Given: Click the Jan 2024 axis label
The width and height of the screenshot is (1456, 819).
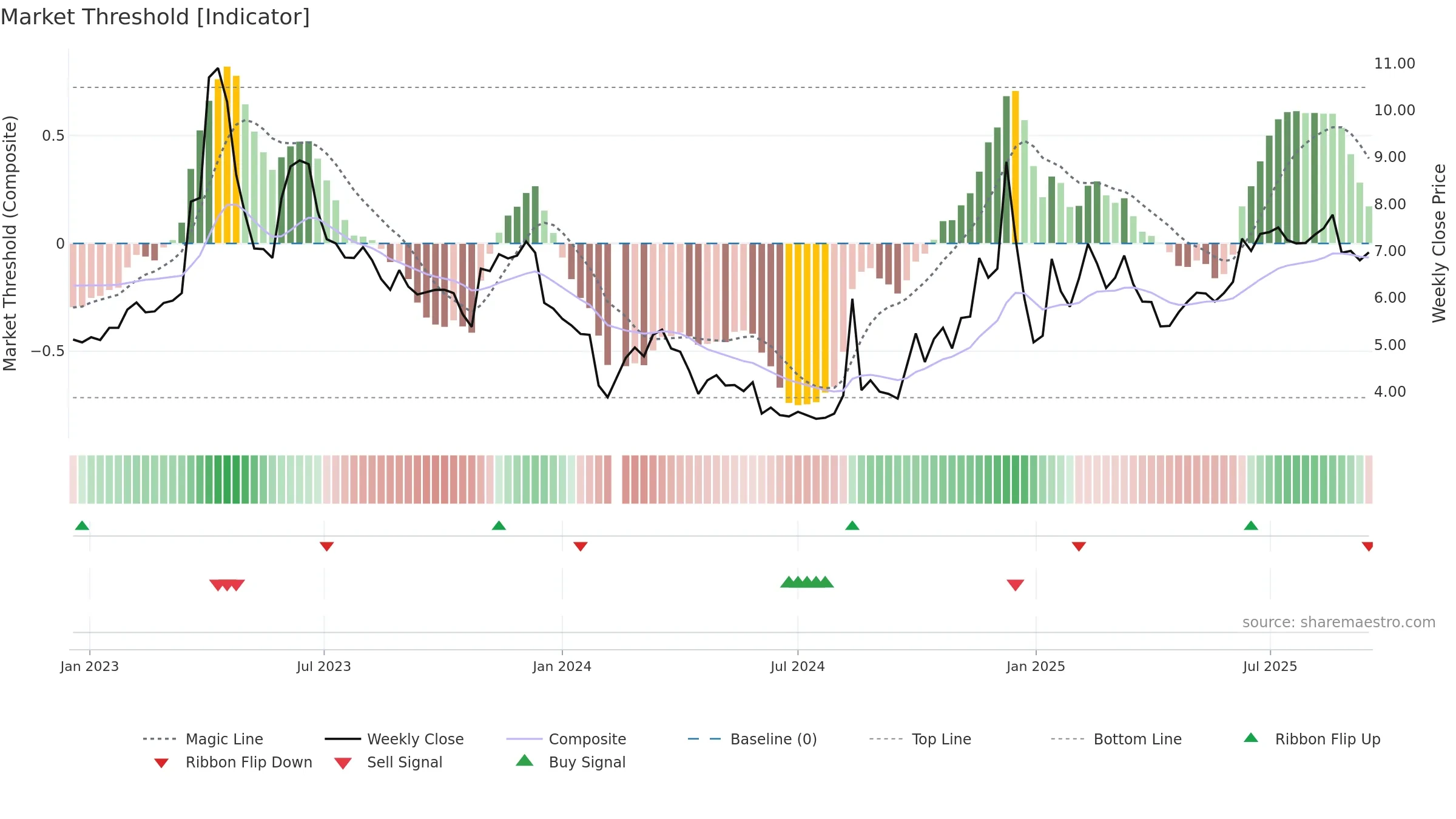Looking at the screenshot, I should click(x=562, y=666).
